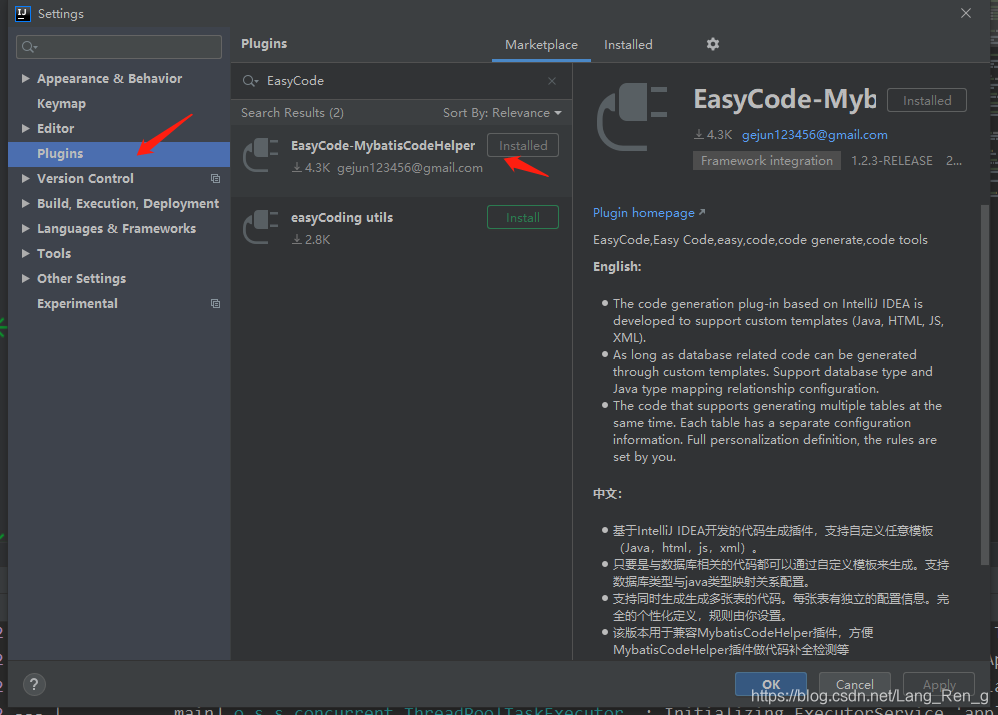The height and width of the screenshot is (715, 998).
Task: Click the IntelliJ logo in the title bar
Action: [x=23, y=13]
